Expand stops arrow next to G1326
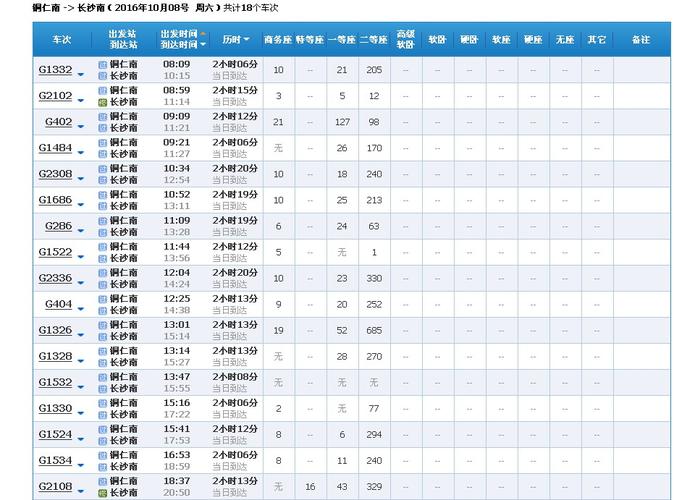 (80, 335)
